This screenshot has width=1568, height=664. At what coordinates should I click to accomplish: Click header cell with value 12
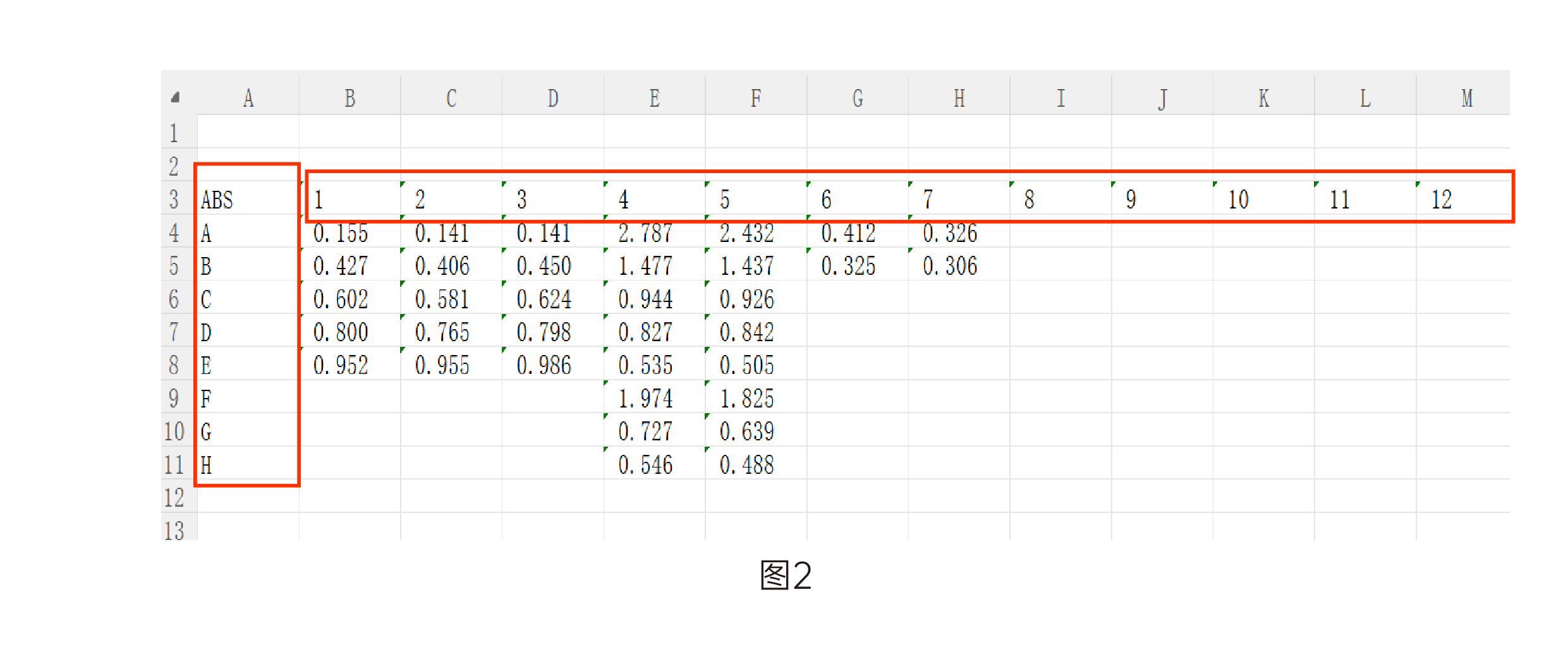coord(1464,198)
